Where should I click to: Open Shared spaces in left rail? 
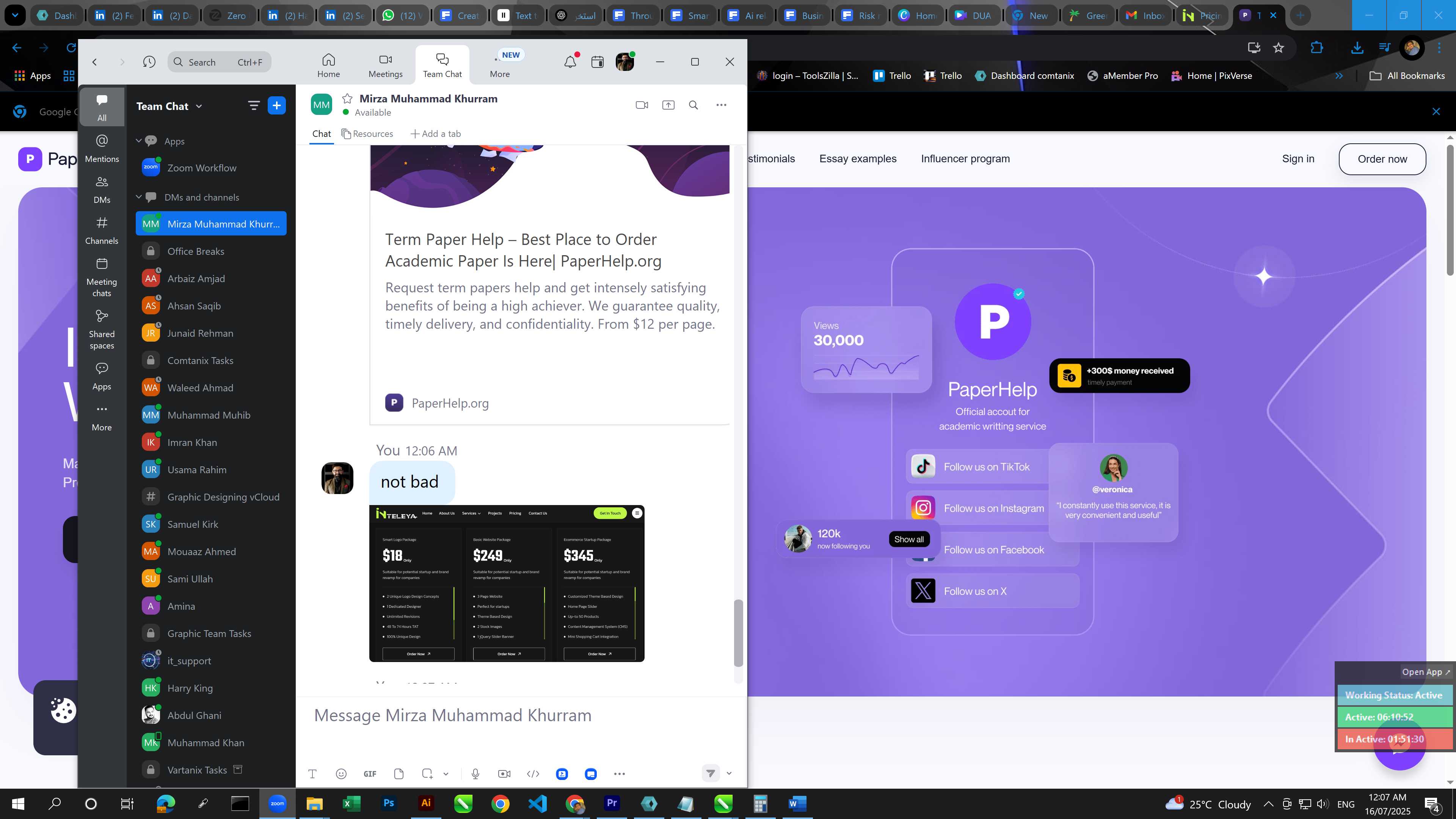point(102,329)
